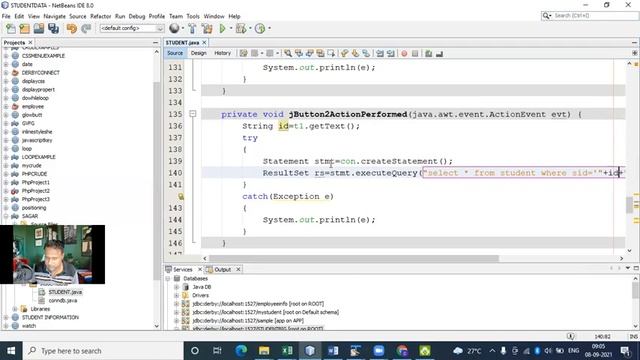Click the Next Bookmark icon

pyautogui.click(x=355, y=53)
